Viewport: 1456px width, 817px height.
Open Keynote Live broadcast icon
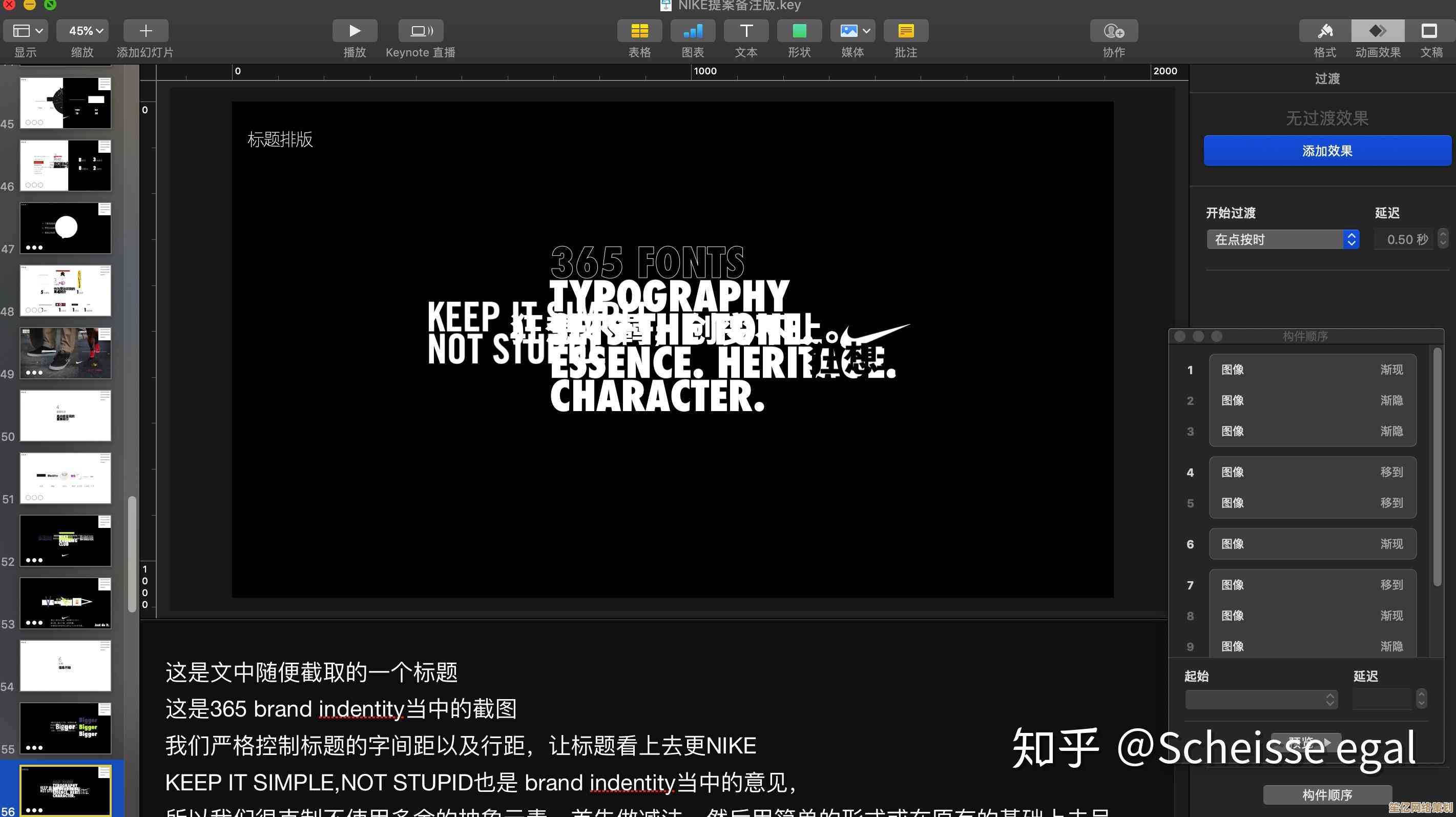421,31
